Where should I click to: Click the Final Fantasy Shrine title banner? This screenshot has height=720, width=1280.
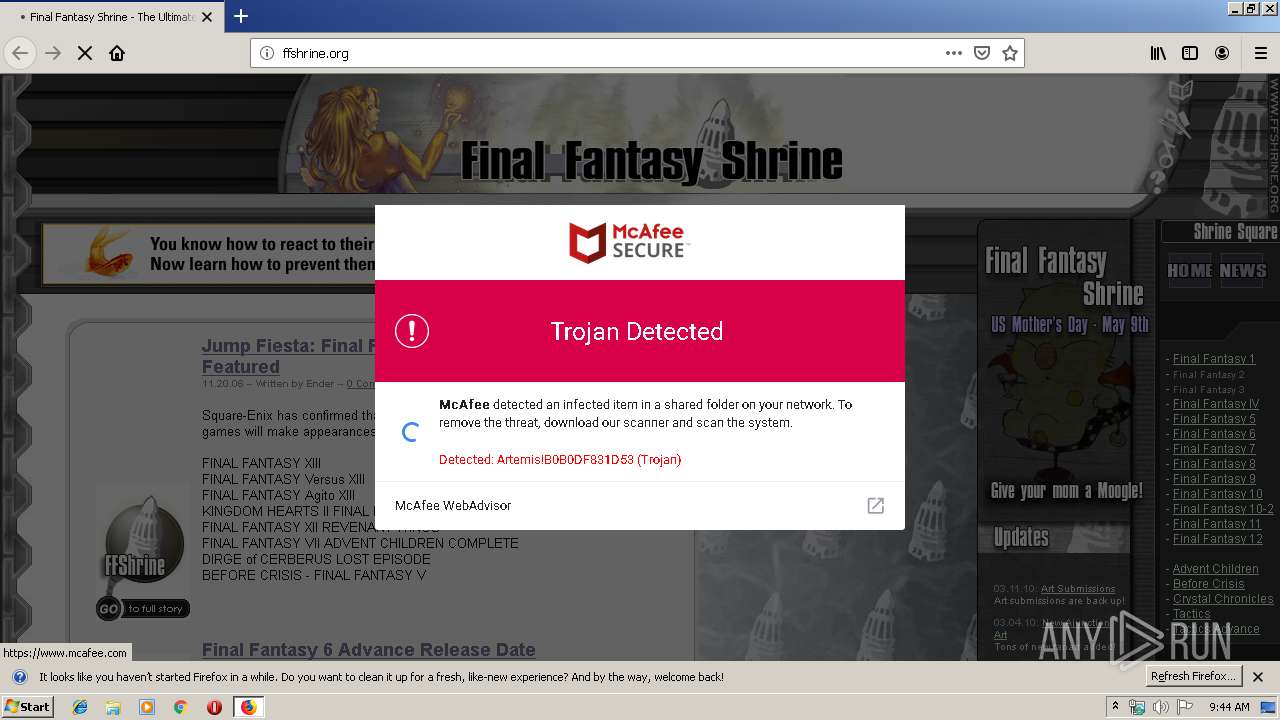[651, 160]
